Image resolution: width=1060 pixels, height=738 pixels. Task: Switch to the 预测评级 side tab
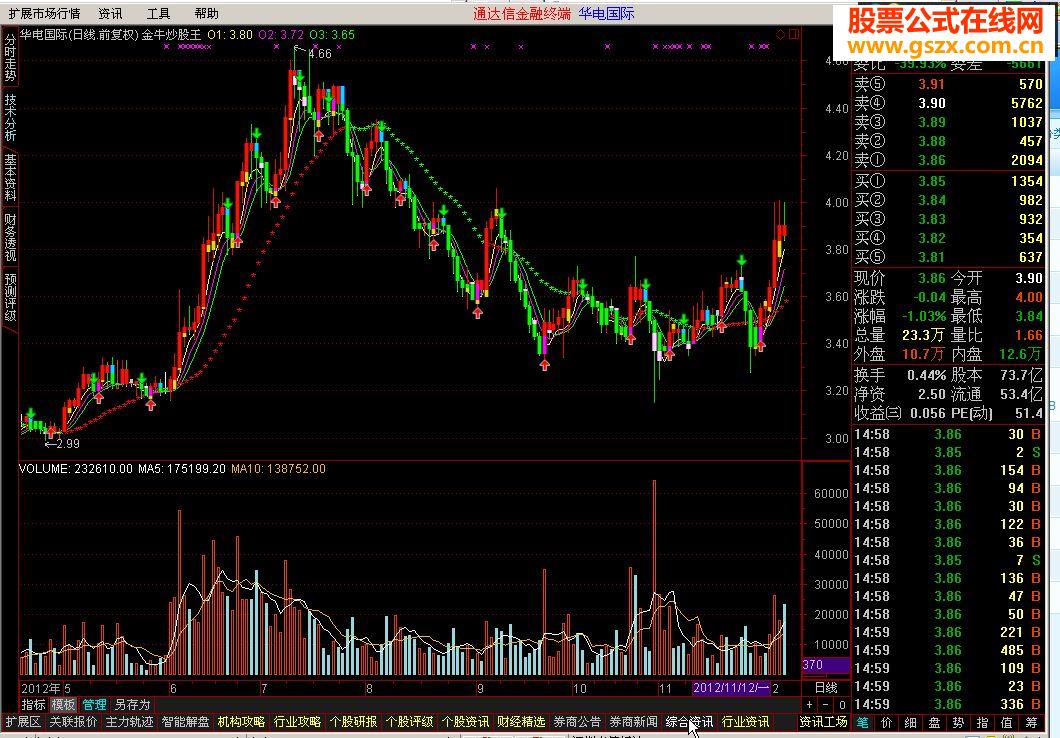(10, 297)
